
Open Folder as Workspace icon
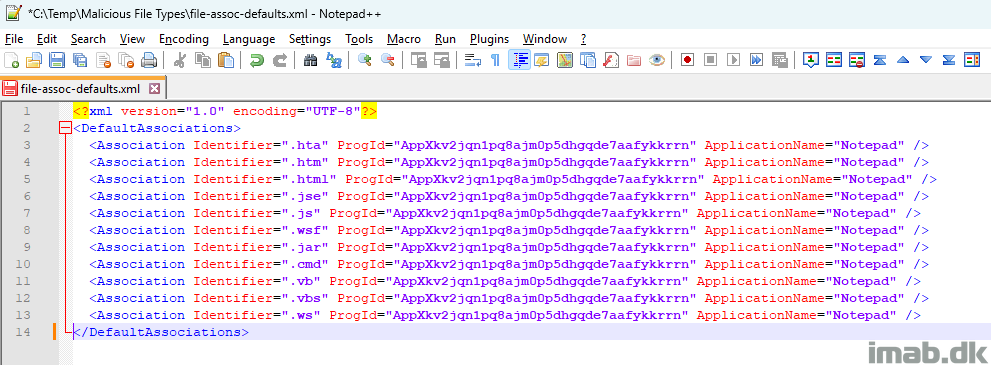pyautogui.click(x=634, y=60)
